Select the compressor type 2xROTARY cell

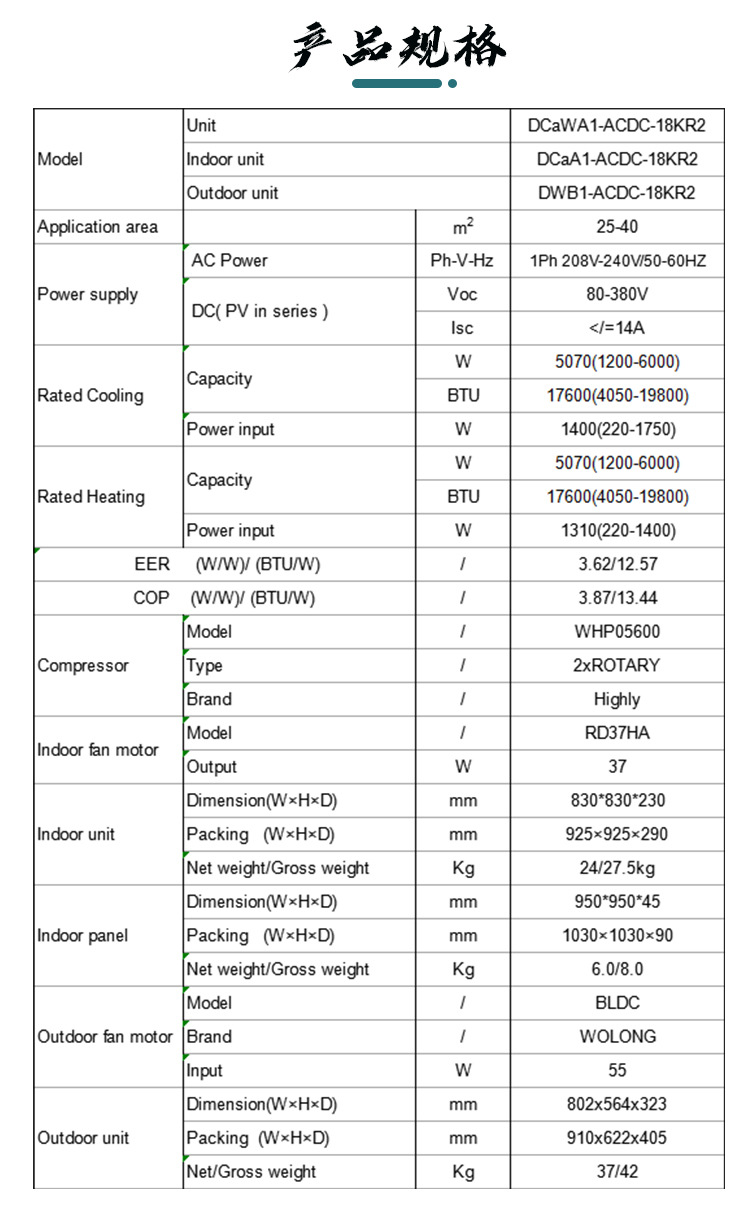(617, 666)
